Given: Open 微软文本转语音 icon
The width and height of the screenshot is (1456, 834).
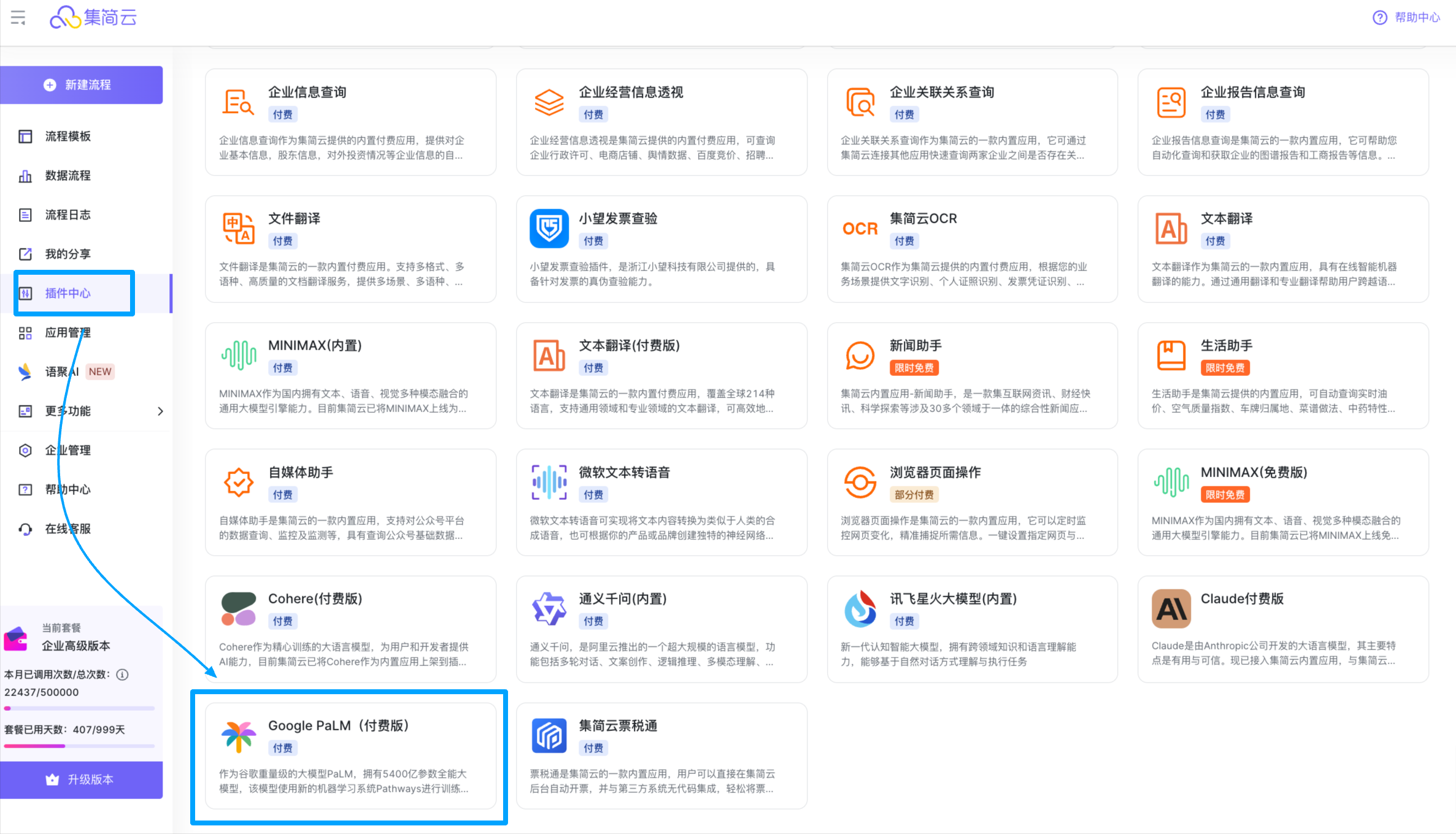Looking at the screenshot, I should (549, 483).
